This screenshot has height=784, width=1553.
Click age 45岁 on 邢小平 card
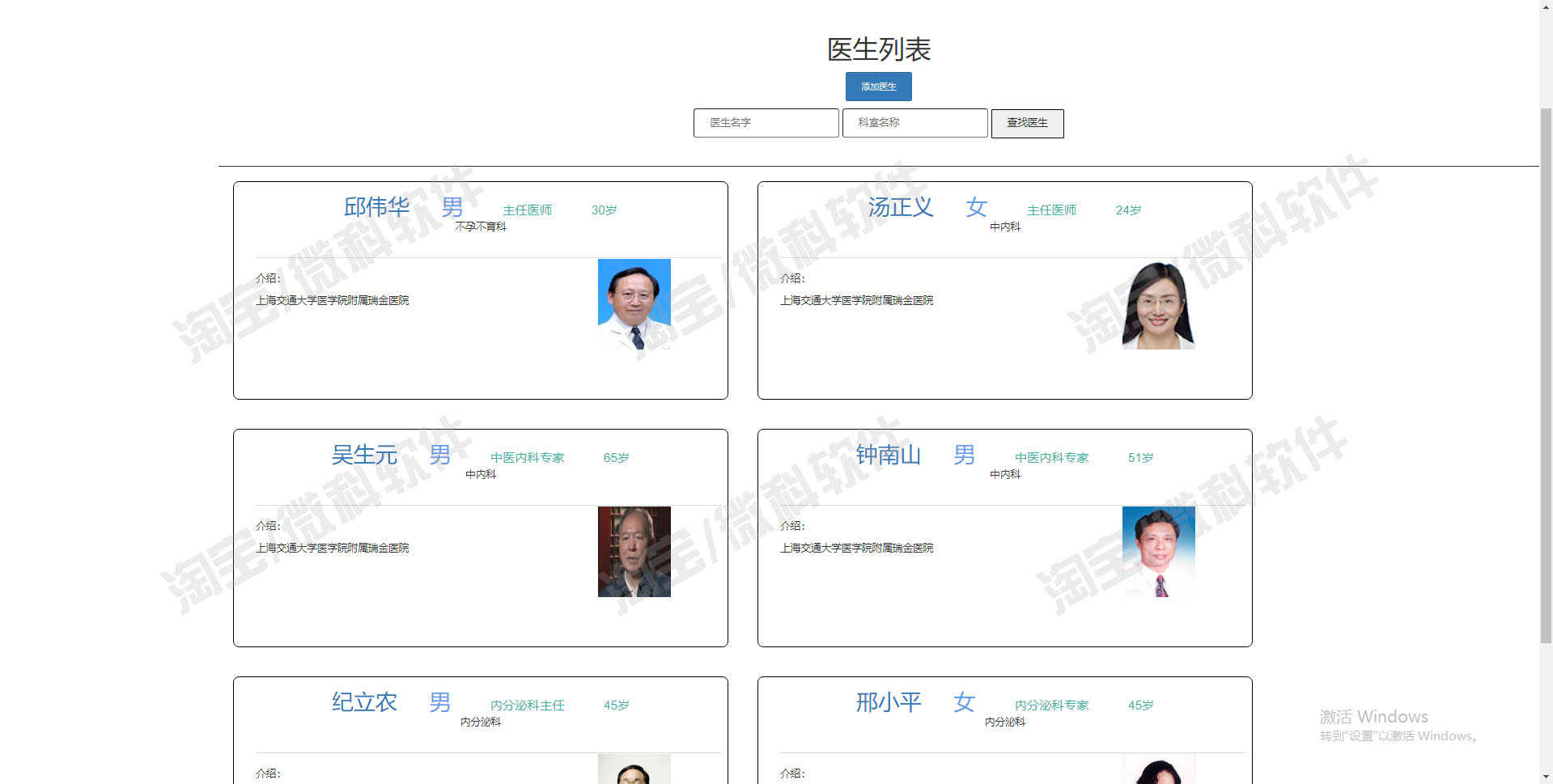tap(1140, 706)
